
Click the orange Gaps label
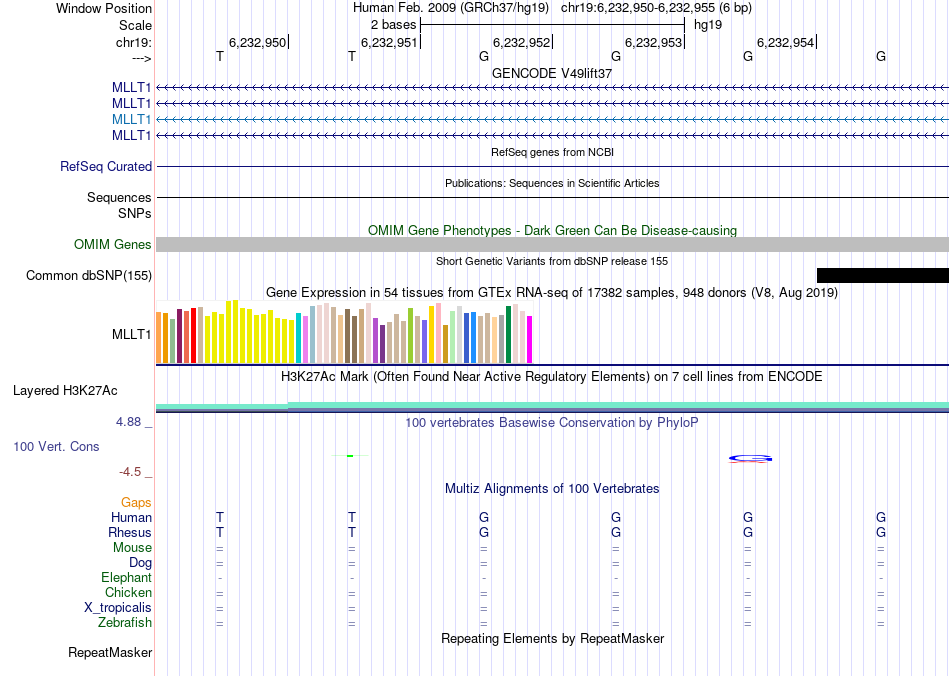coord(136,502)
